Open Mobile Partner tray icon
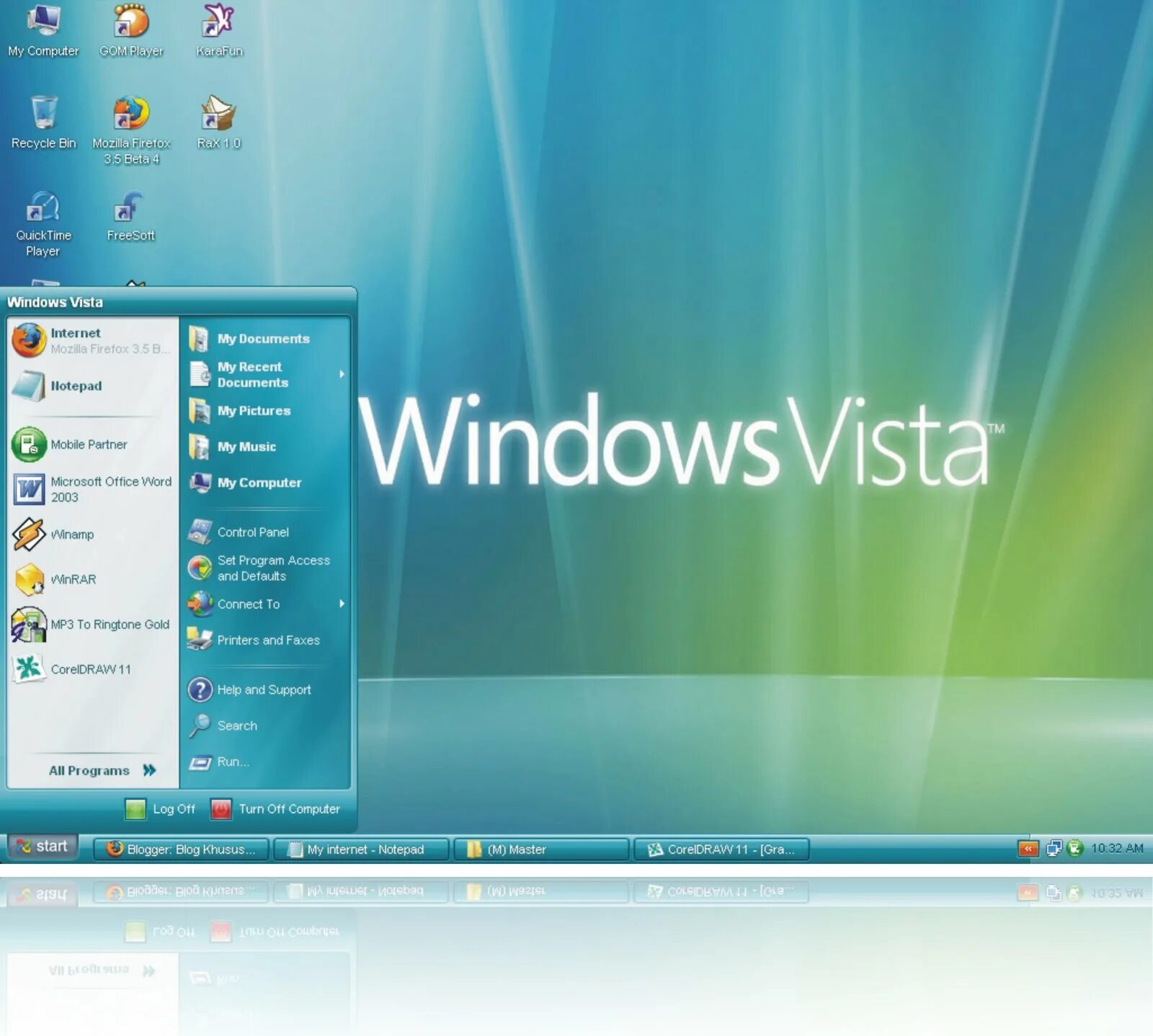Viewport: 1153px width, 1036px height. pyautogui.click(x=1074, y=849)
